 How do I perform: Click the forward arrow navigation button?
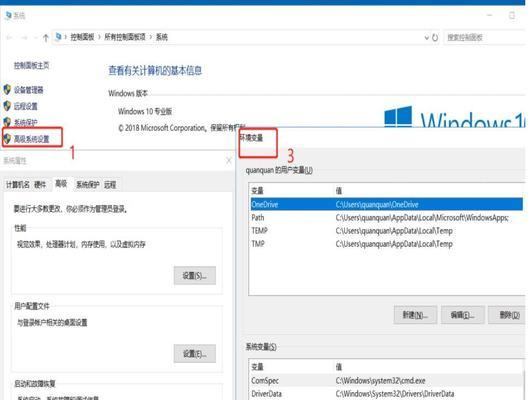pyautogui.click(x=24, y=38)
